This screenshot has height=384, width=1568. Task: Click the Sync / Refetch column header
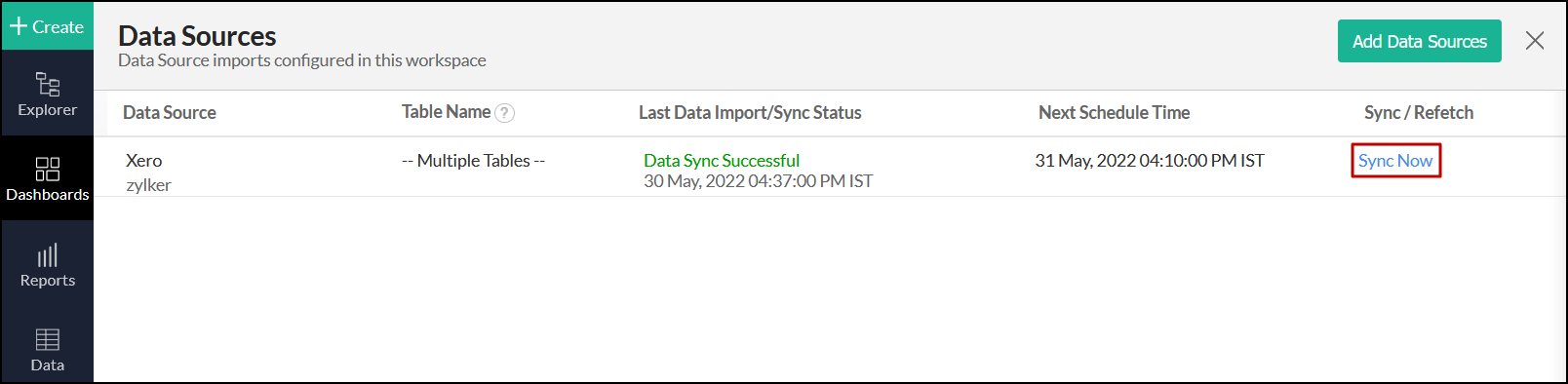[x=1419, y=113]
